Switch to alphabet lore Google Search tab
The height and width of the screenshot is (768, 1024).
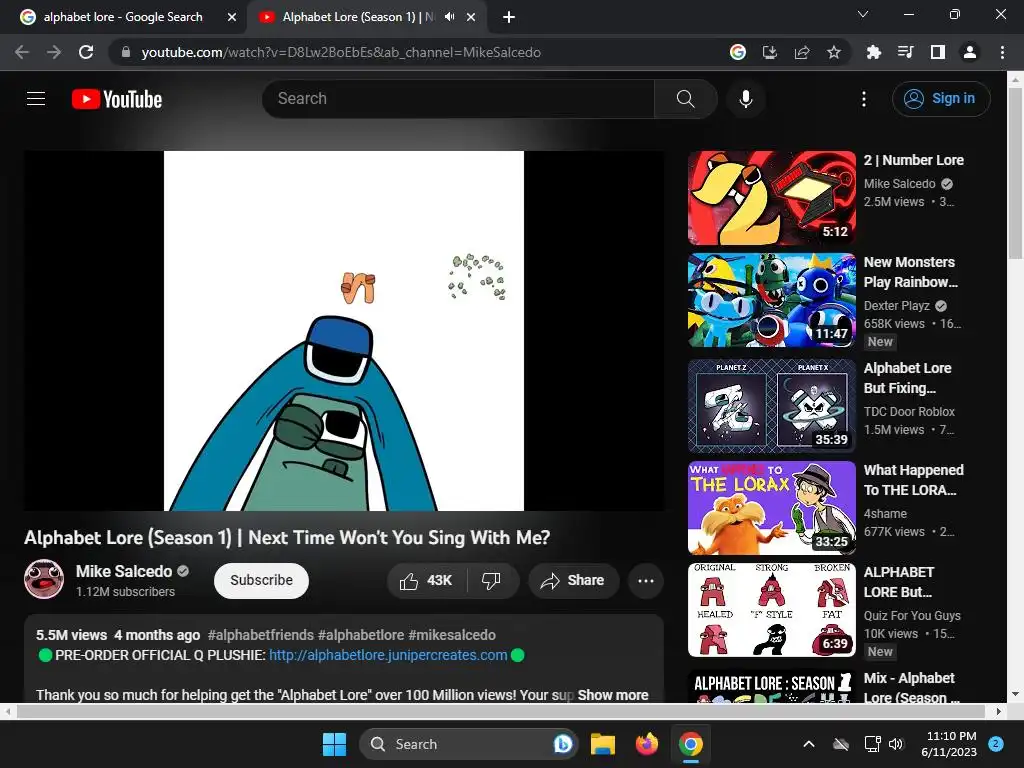(x=123, y=17)
